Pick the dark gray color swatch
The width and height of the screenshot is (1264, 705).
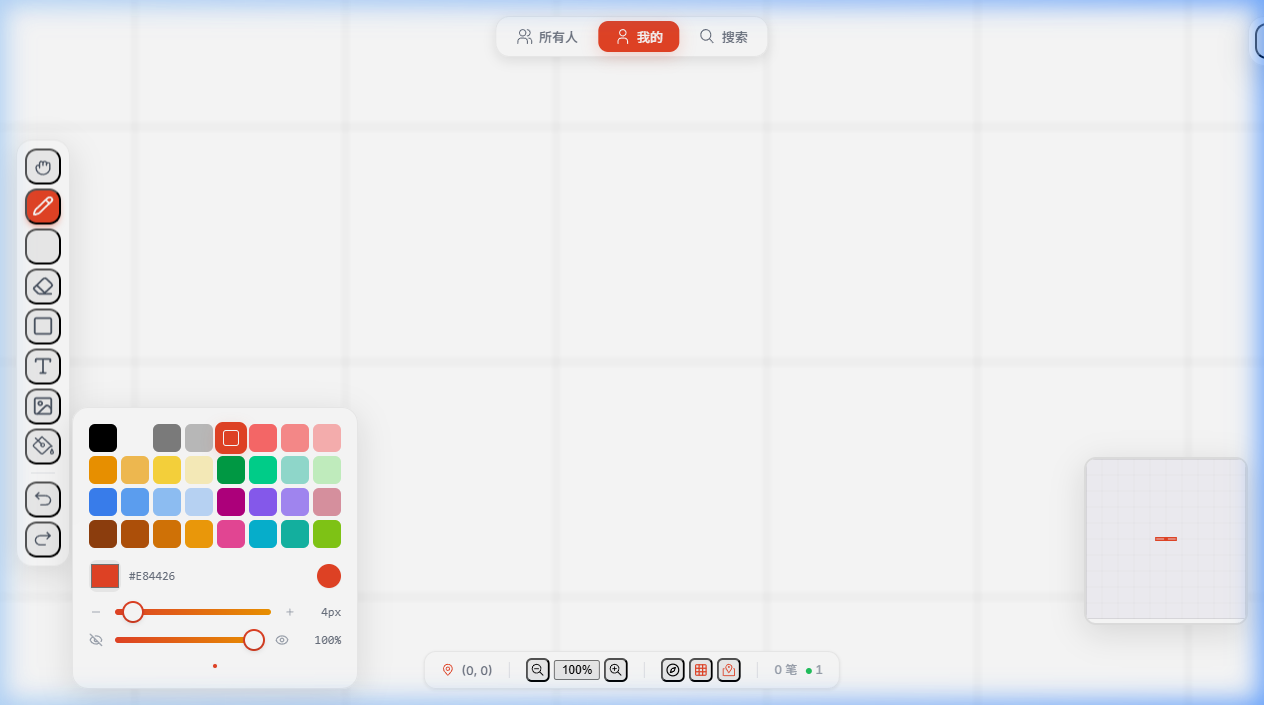[167, 438]
